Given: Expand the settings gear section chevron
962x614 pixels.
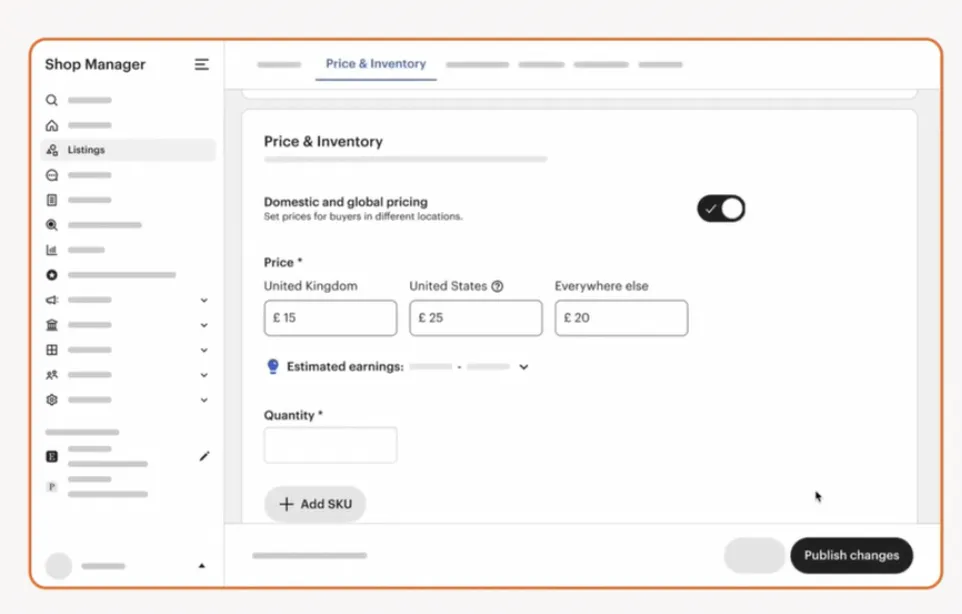Looking at the screenshot, I should click(204, 400).
